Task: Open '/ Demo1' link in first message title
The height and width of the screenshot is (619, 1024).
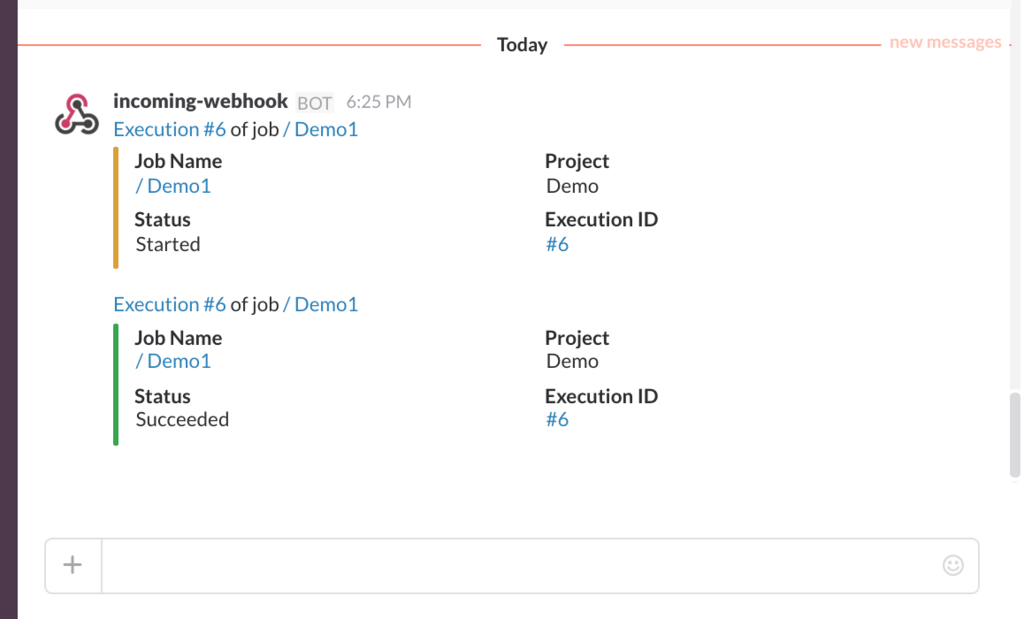Action: [x=320, y=129]
